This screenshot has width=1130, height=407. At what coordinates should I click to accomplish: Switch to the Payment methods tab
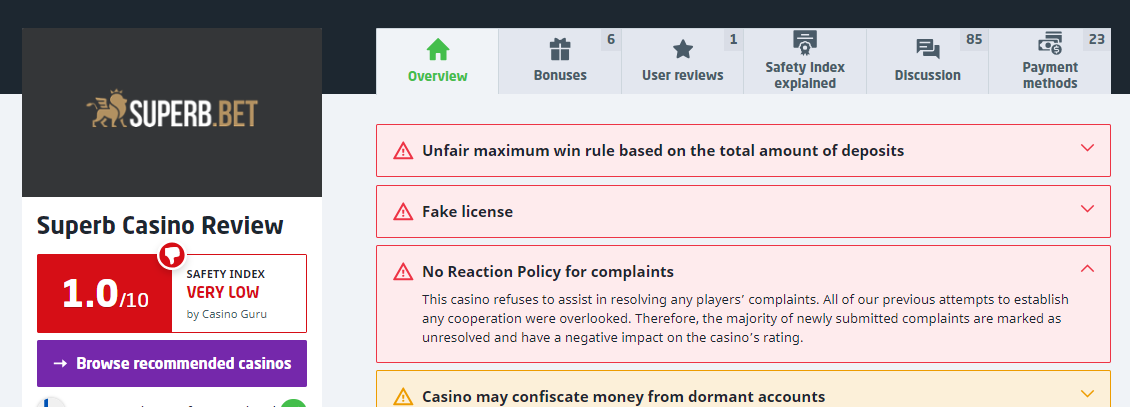[x=1050, y=75]
